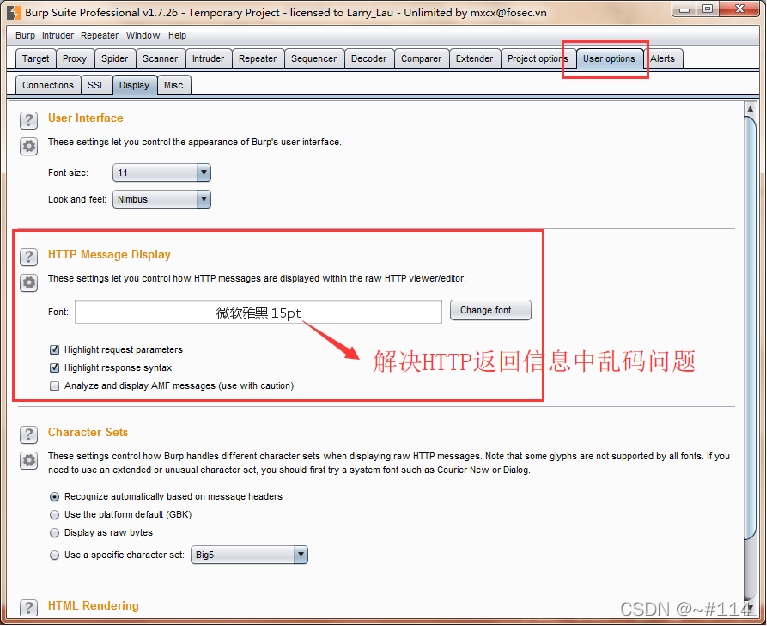
Task: Open the Look and feel Nimbus dropdown
Action: click(161, 200)
